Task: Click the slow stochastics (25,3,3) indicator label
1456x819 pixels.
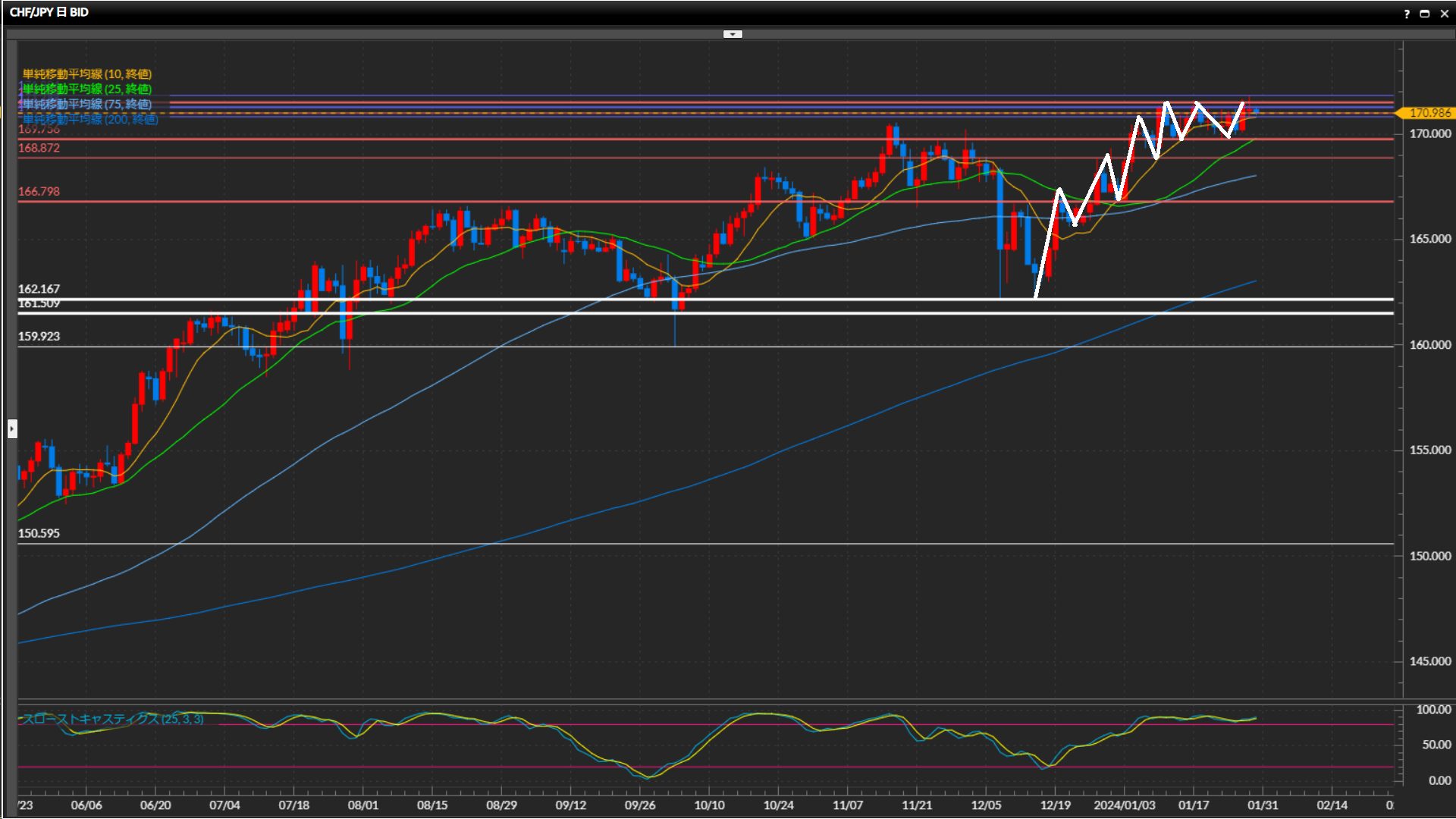Action: pyautogui.click(x=112, y=719)
